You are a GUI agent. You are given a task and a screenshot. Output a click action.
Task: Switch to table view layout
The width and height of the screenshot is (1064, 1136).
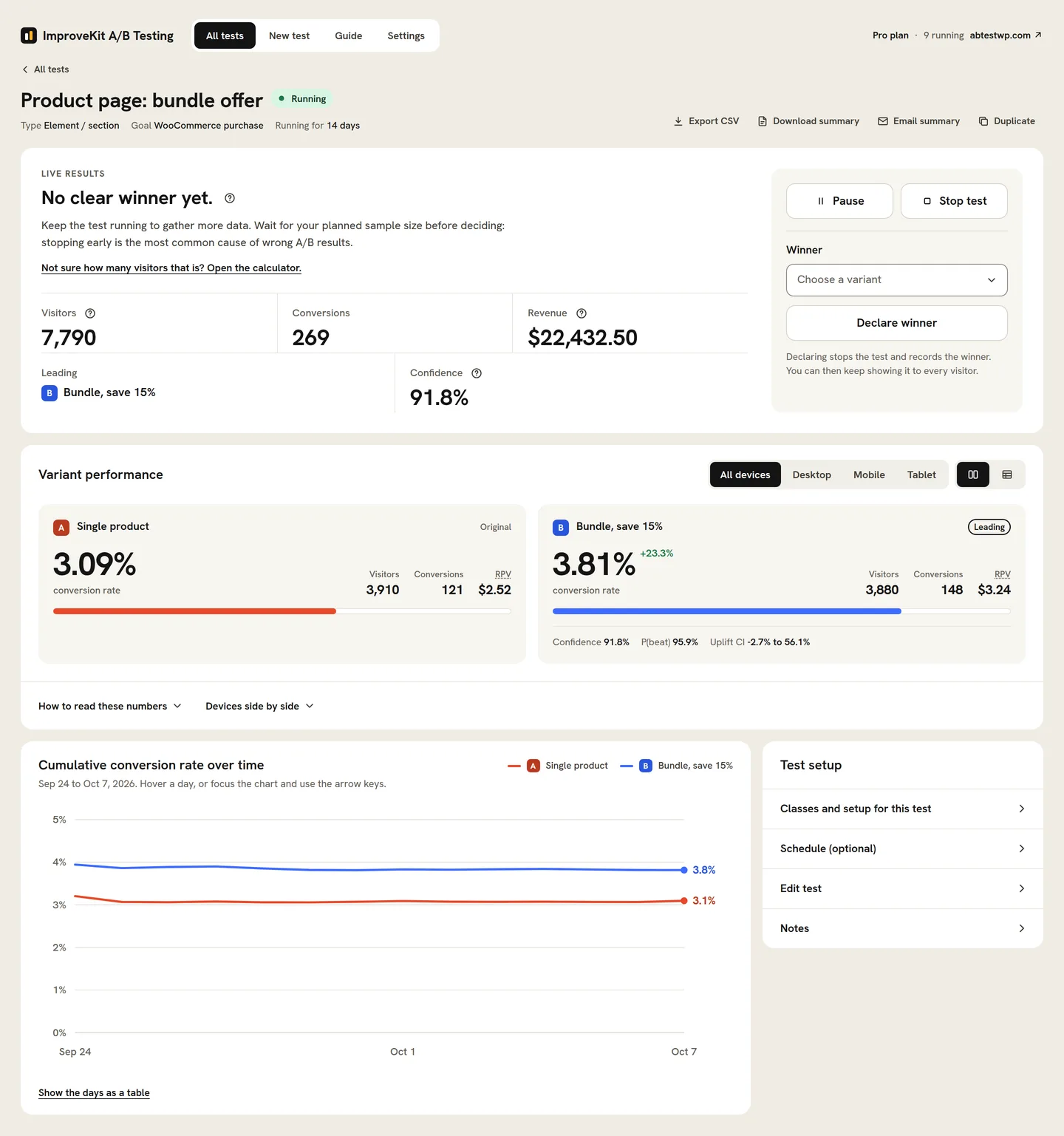pyautogui.click(x=1007, y=475)
